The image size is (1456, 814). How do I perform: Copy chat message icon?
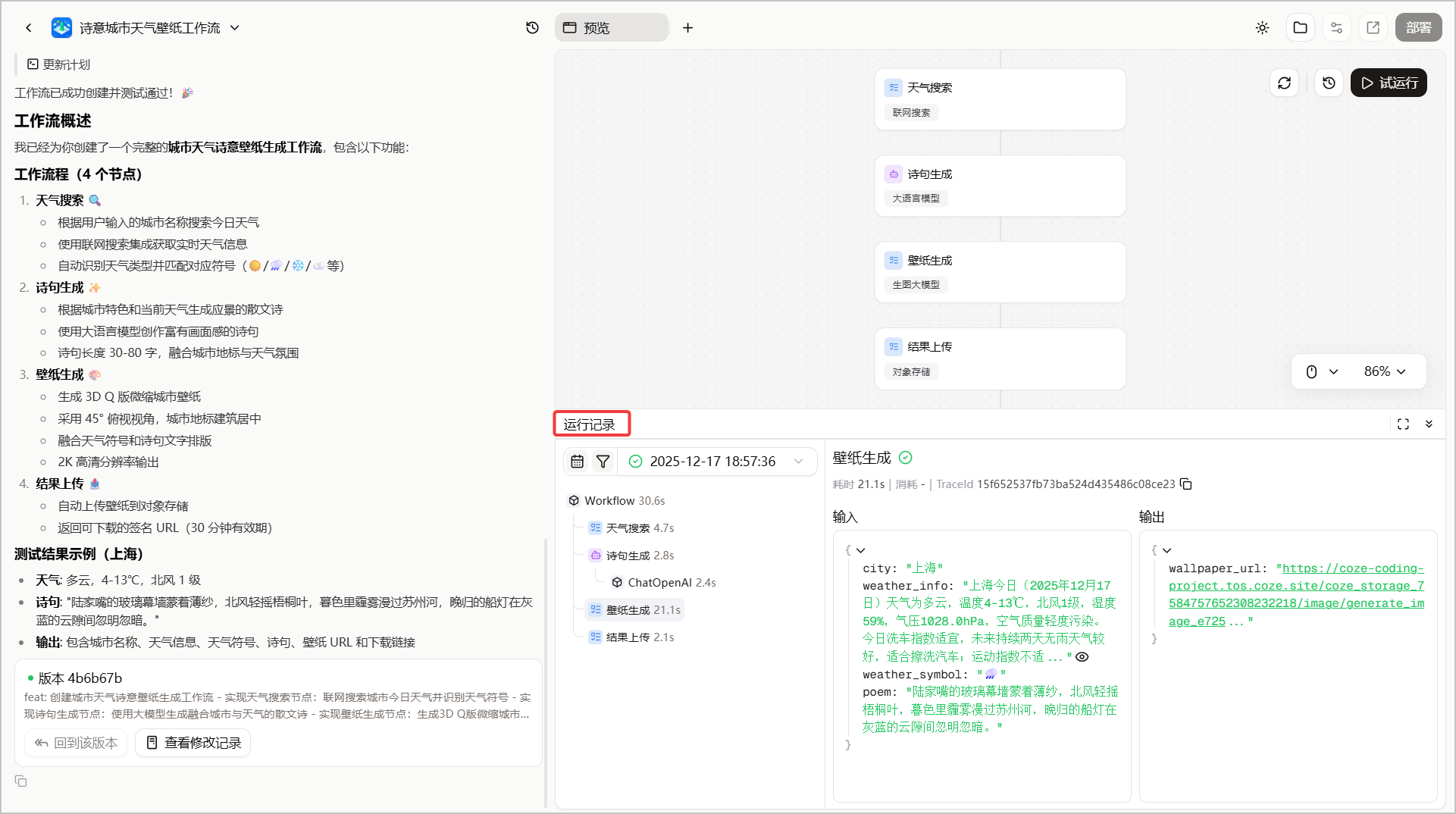pos(21,781)
